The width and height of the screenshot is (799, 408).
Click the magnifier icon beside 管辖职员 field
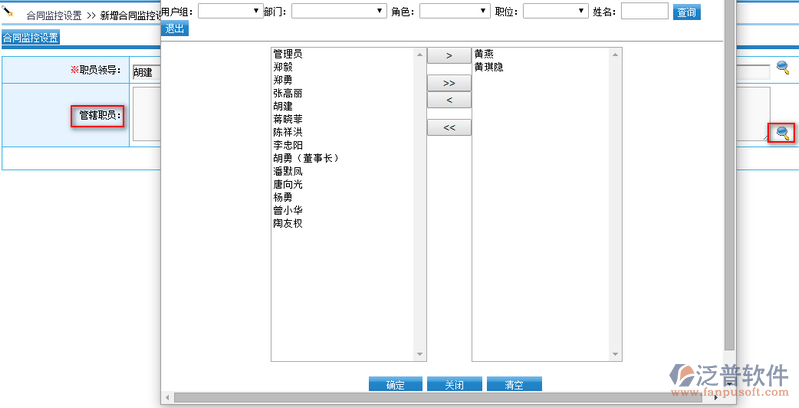coord(782,133)
